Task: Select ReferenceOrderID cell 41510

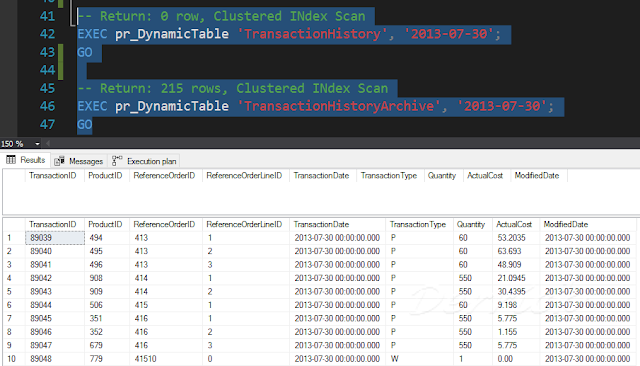Action: tap(145, 359)
